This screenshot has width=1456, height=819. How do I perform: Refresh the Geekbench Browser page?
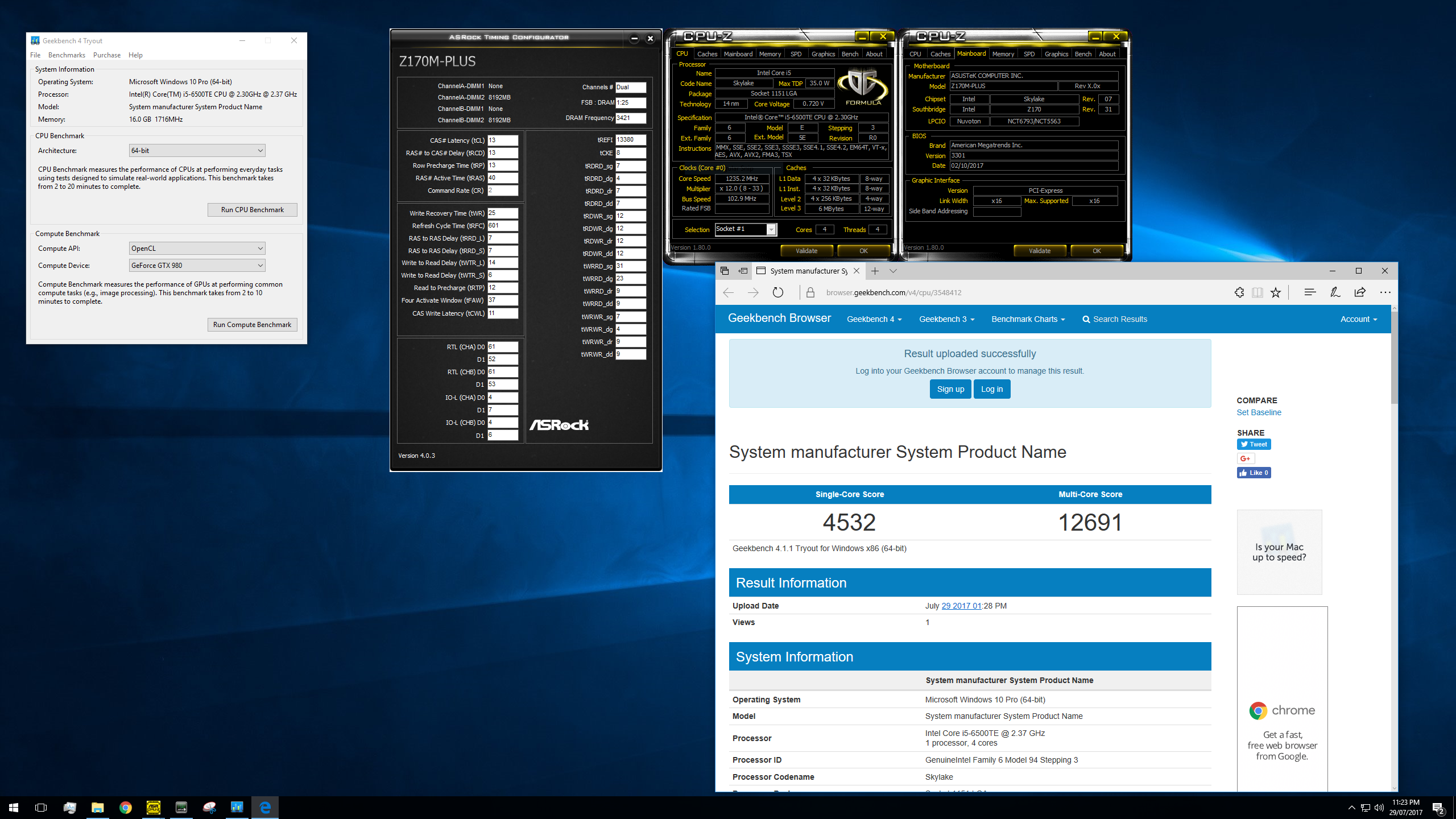pyautogui.click(x=778, y=292)
